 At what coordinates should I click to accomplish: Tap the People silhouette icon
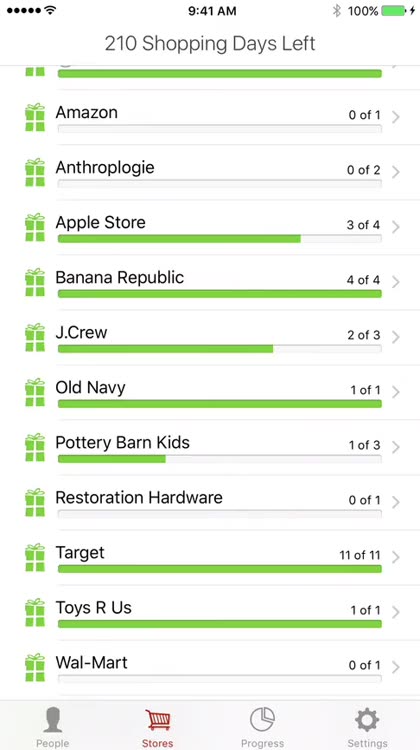point(53,719)
